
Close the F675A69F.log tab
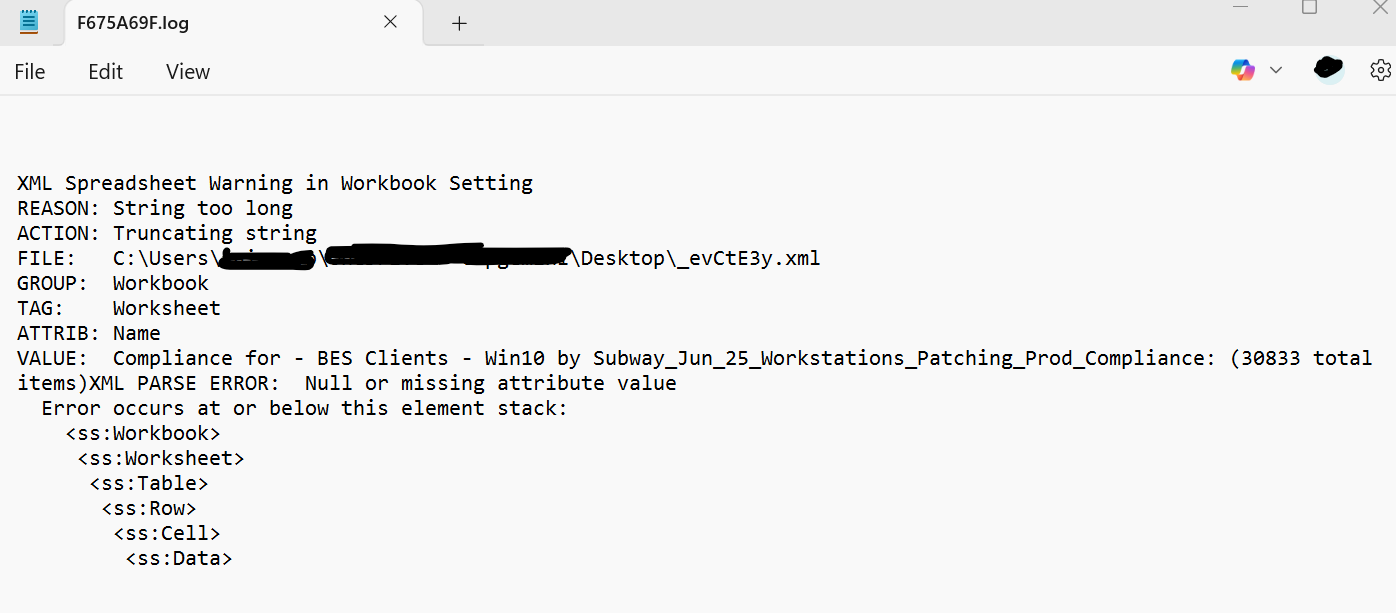tap(391, 22)
